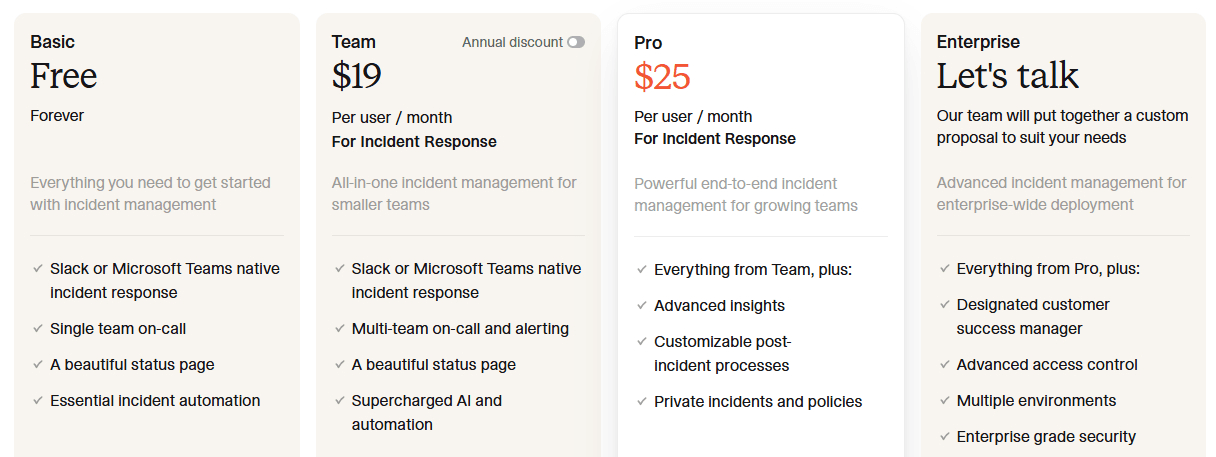Toggle the Annual discount switch
The image size is (1216, 457).
[576, 42]
